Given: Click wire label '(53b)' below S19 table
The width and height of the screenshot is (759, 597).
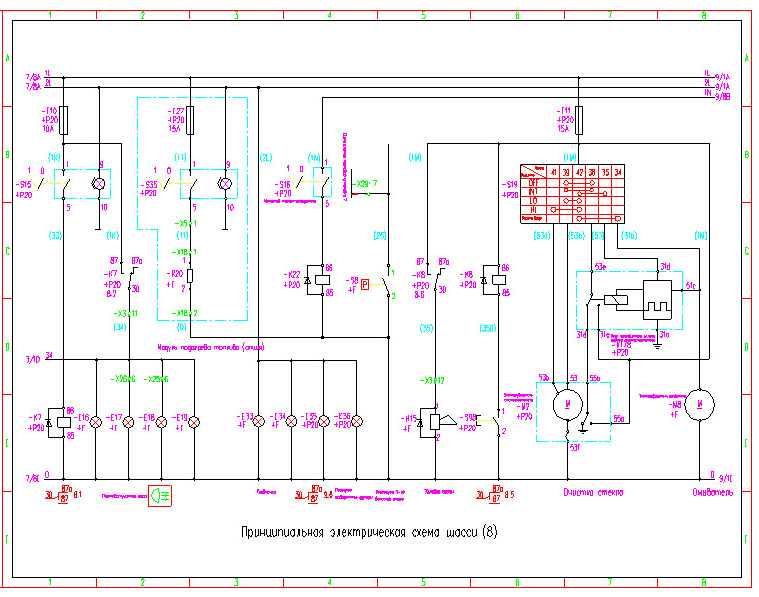Looking at the screenshot, I should [577, 236].
